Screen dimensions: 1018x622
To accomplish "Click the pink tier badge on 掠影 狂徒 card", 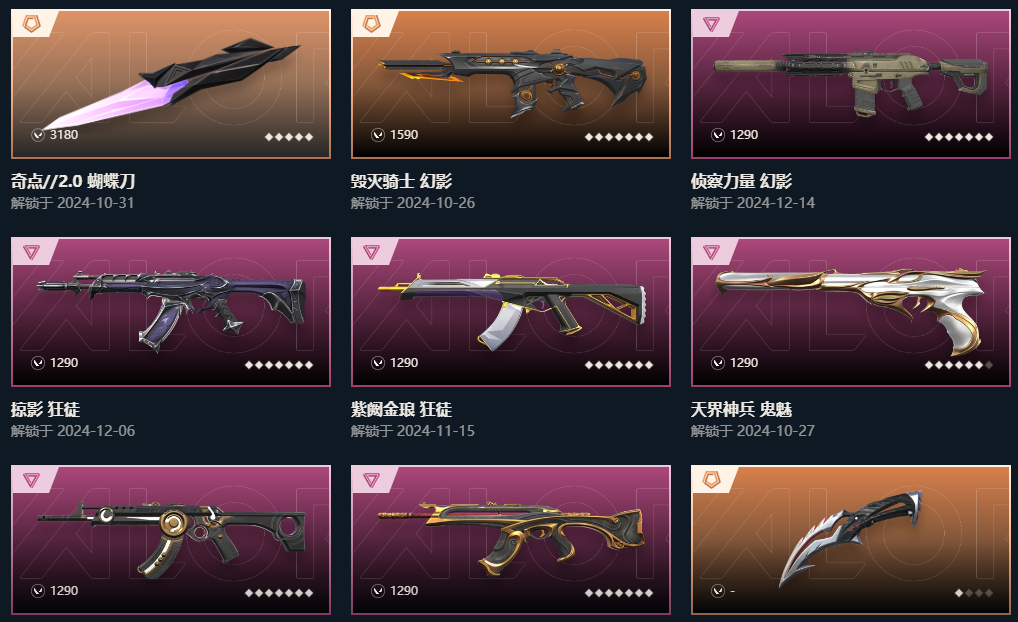I will point(31,252).
